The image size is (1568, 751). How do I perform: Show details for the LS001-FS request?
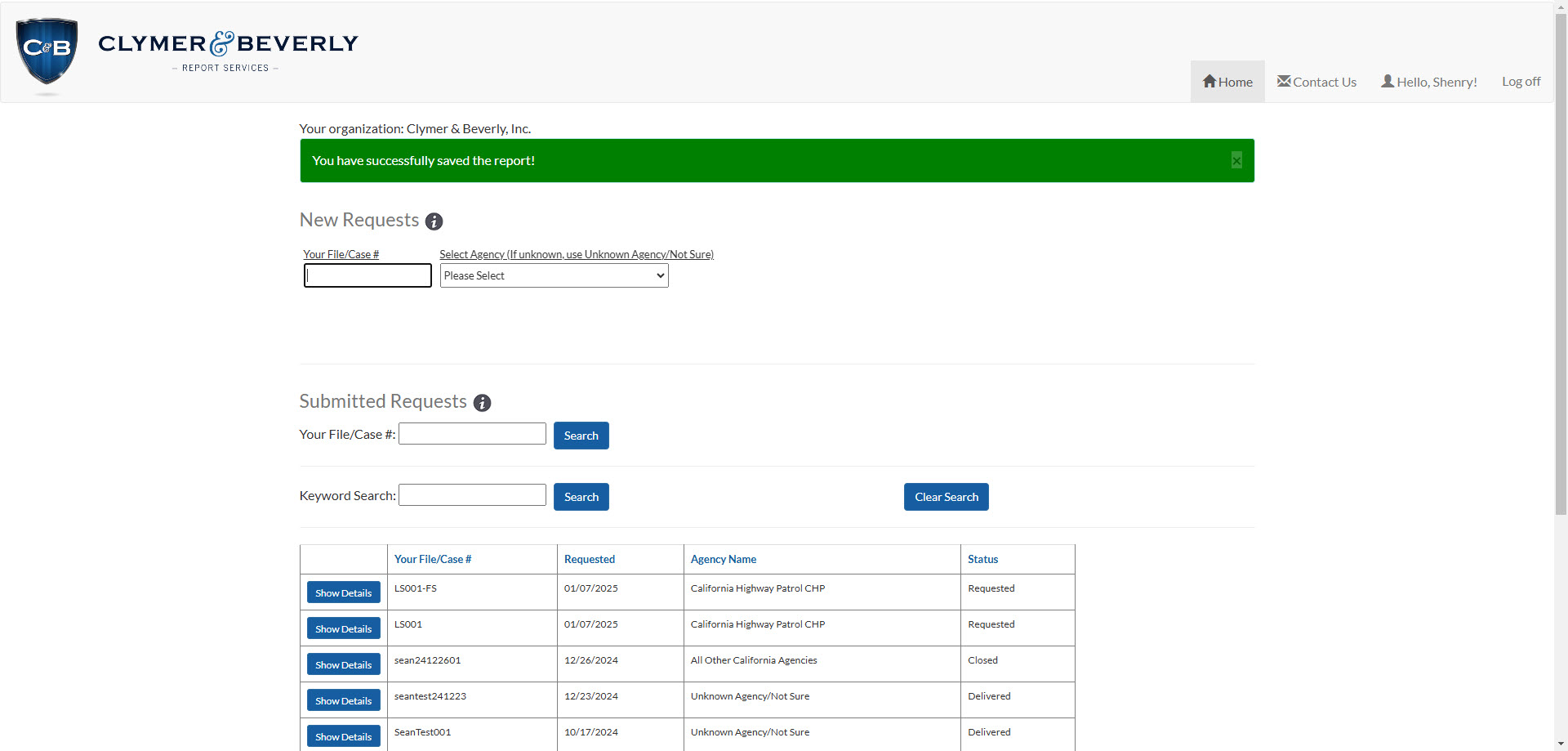tap(344, 592)
